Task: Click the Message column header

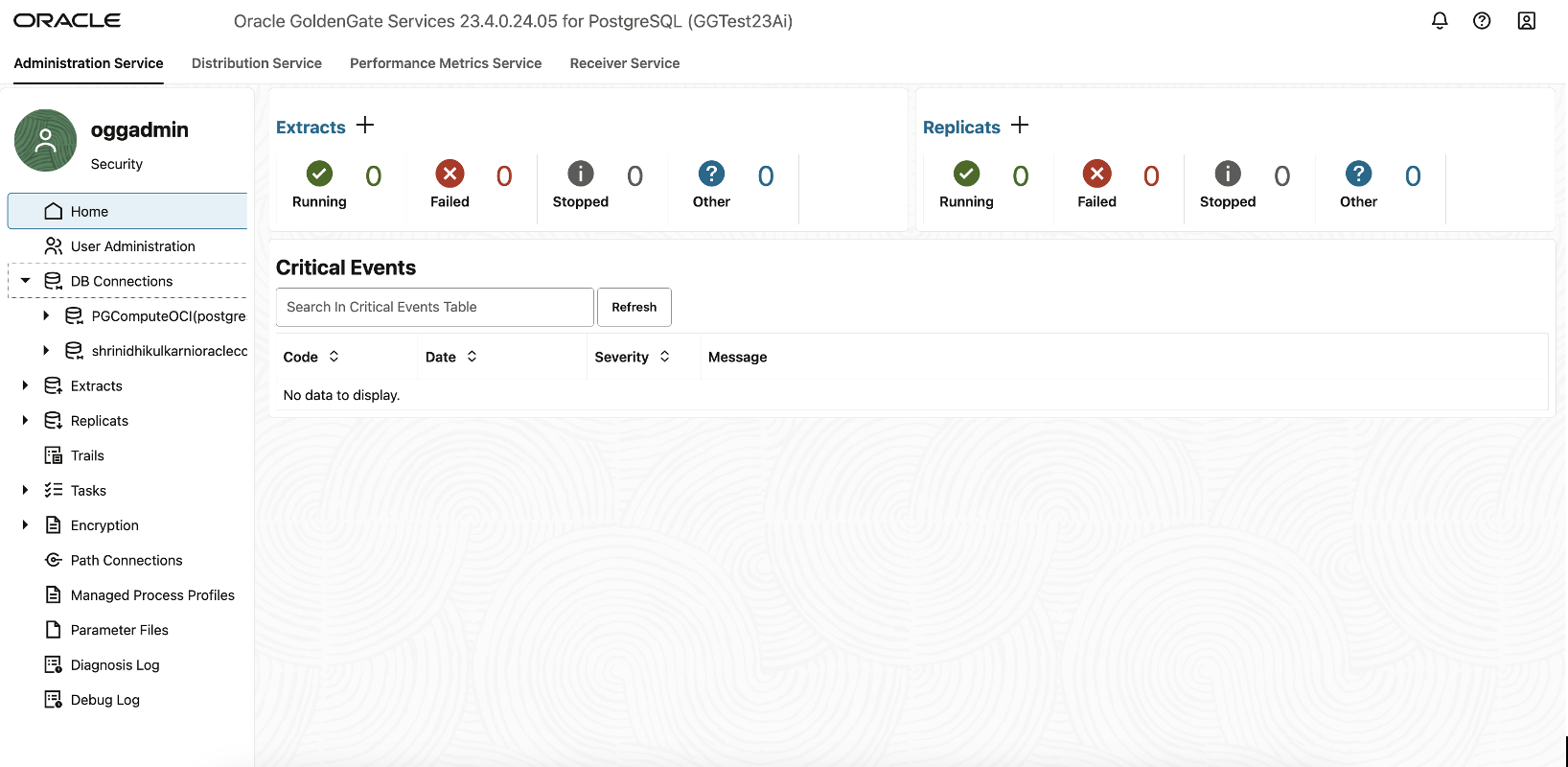Action: point(738,357)
